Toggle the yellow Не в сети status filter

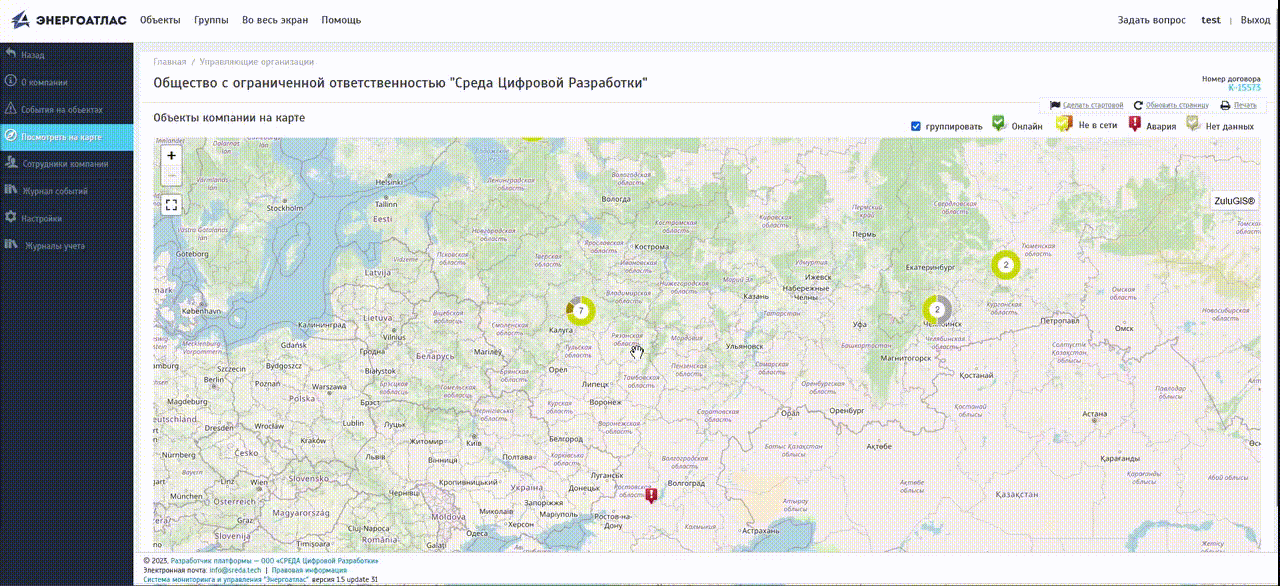[x=1064, y=124]
